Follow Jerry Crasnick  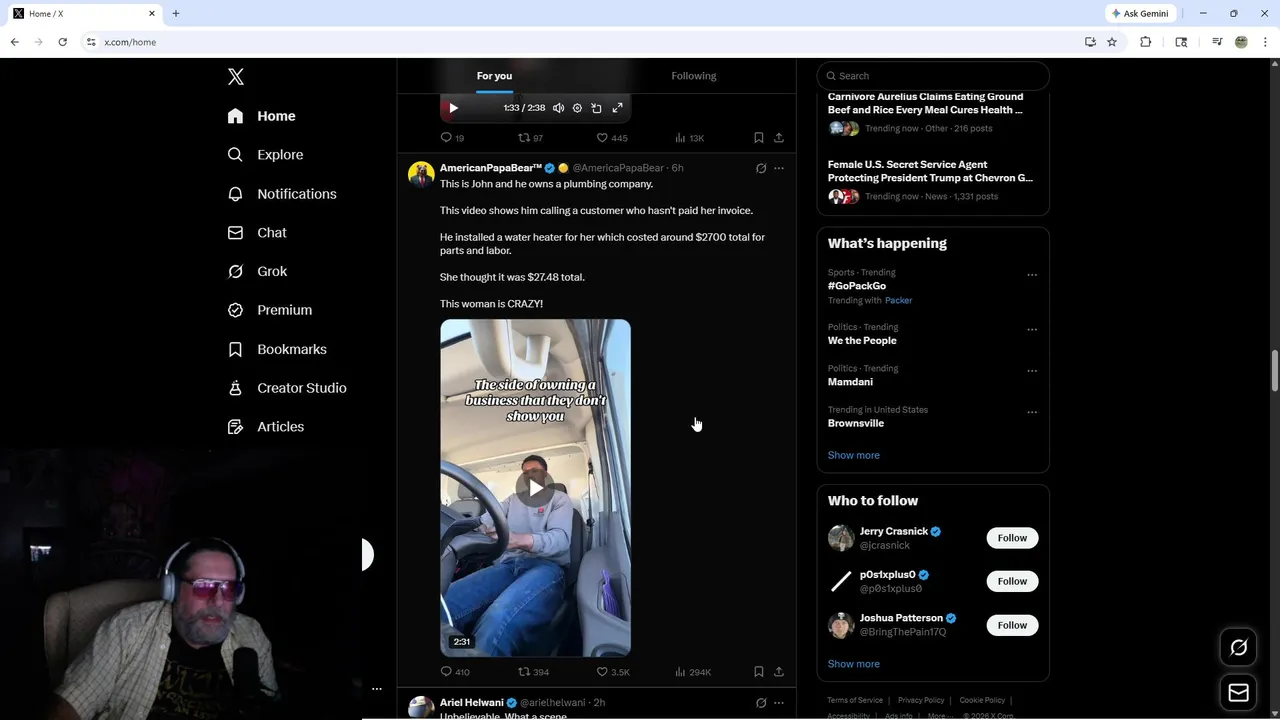(x=1012, y=538)
